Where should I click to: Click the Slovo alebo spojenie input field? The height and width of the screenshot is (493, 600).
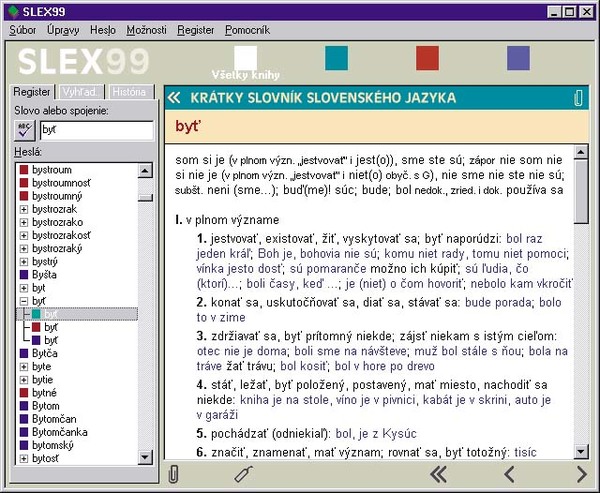(x=97, y=130)
